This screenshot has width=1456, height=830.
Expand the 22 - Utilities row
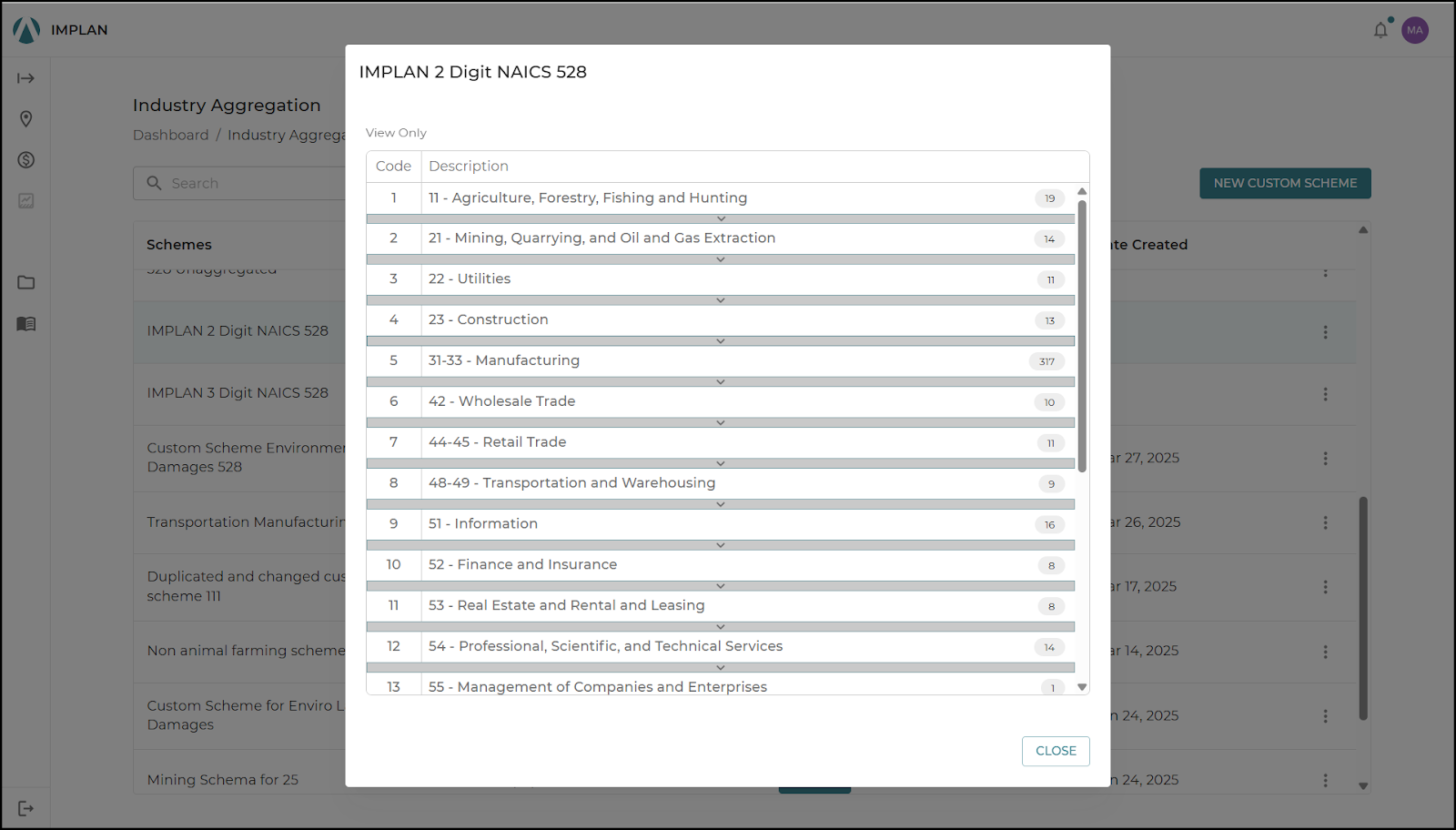[721, 300]
